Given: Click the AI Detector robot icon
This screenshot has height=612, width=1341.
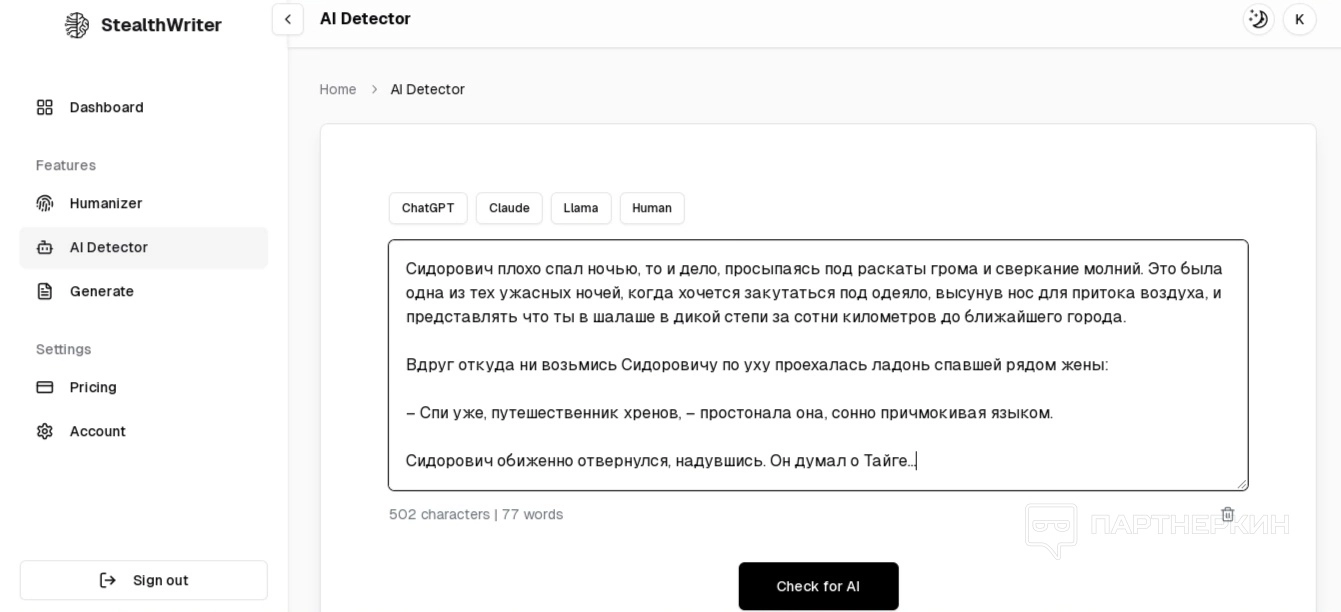Looking at the screenshot, I should pyautogui.click(x=45, y=247).
